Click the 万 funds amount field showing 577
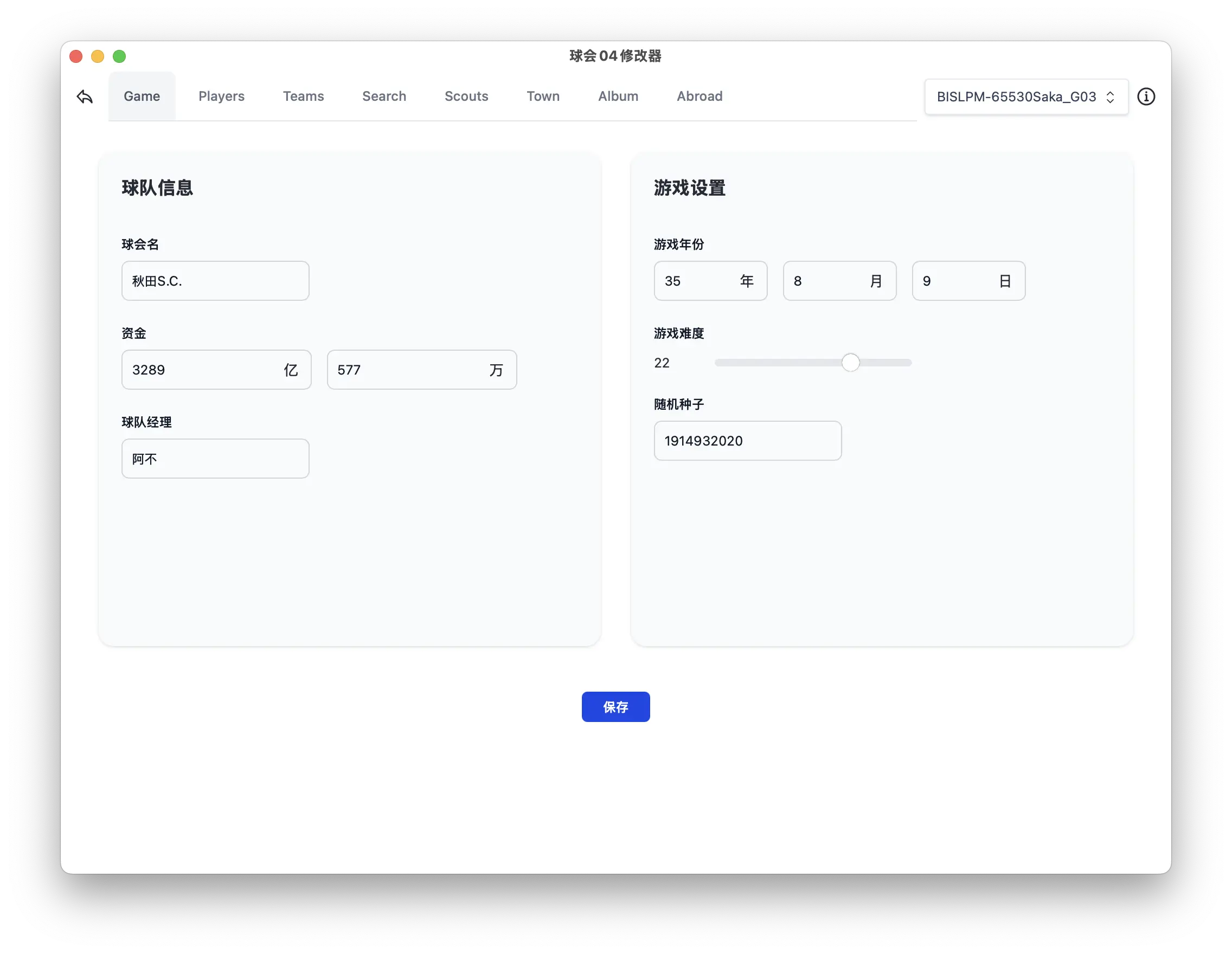This screenshot has height=954, width=1232. tap(421, 370)
